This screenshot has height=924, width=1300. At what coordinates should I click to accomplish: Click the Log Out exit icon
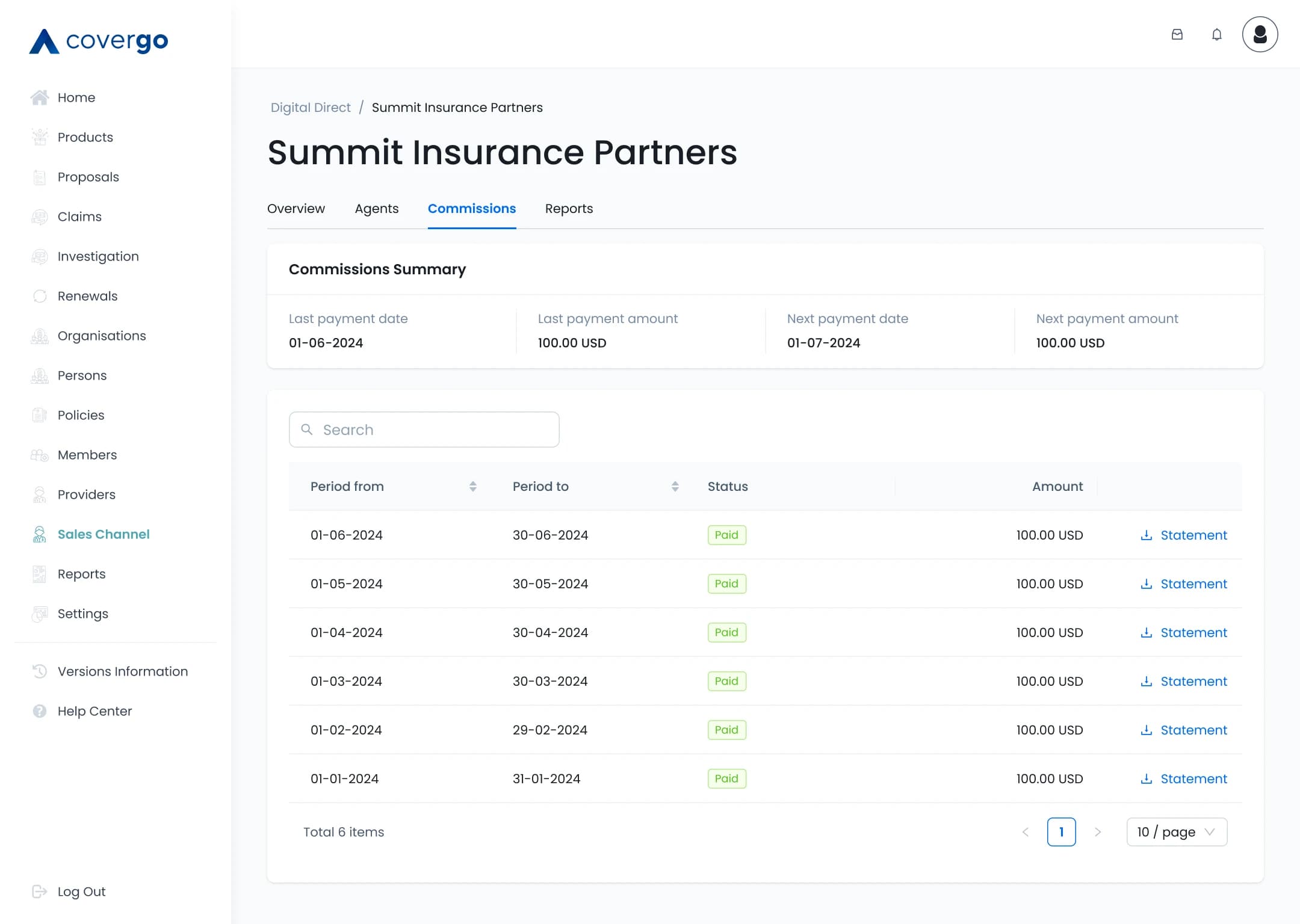40,892
